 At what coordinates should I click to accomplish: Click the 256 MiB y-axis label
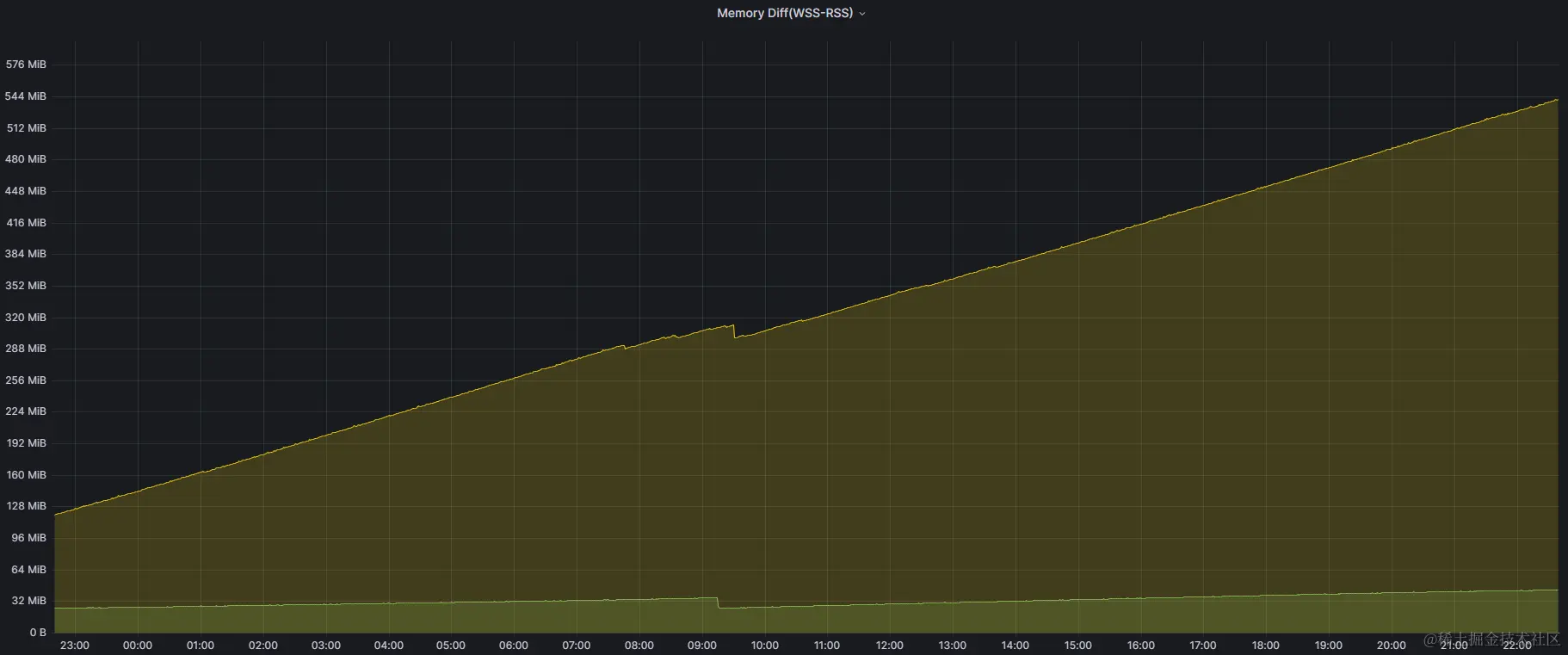pos(26,380)
